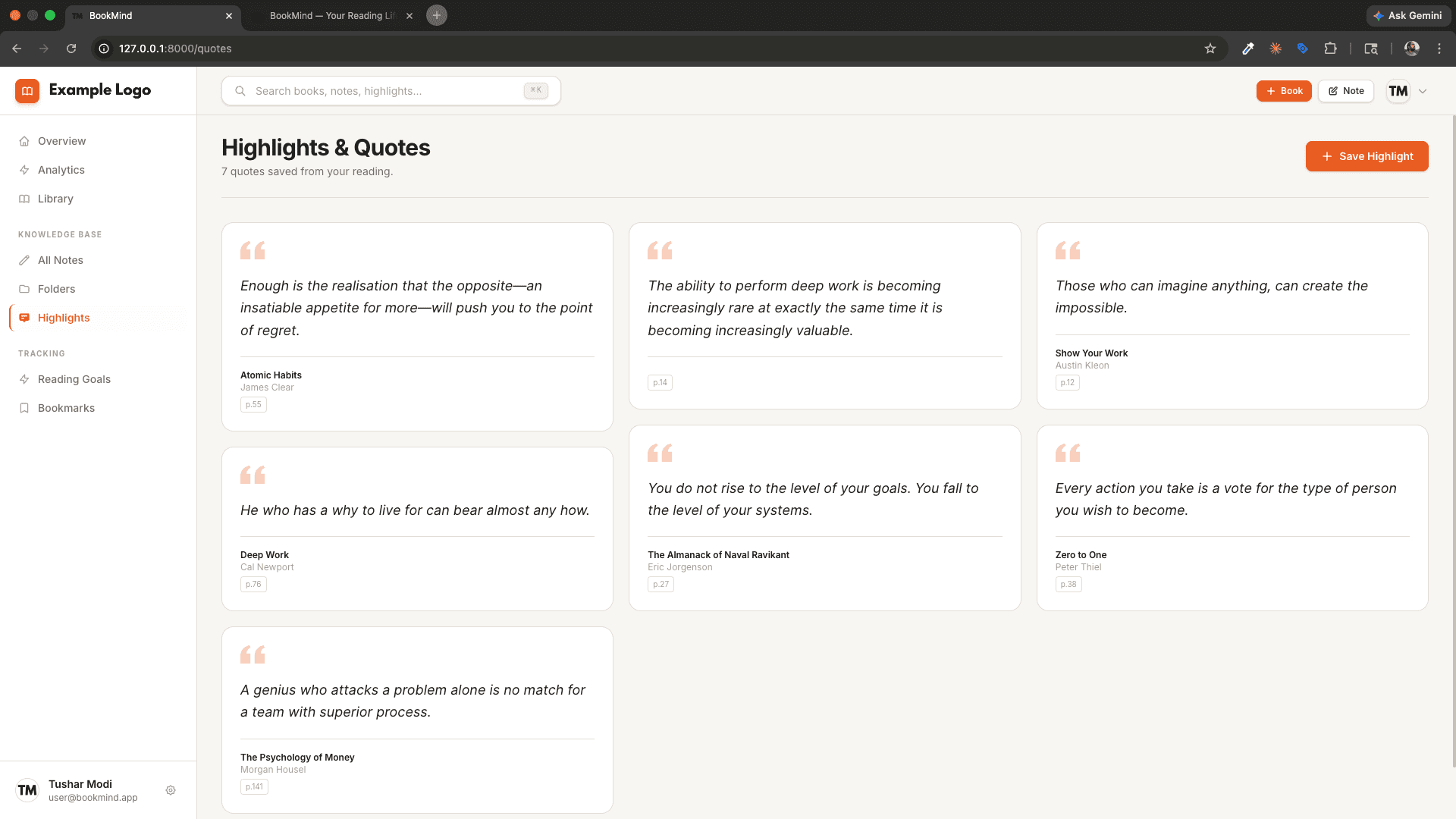
Task: Click the magnifier icon in search bar
Action: (240, 91)
